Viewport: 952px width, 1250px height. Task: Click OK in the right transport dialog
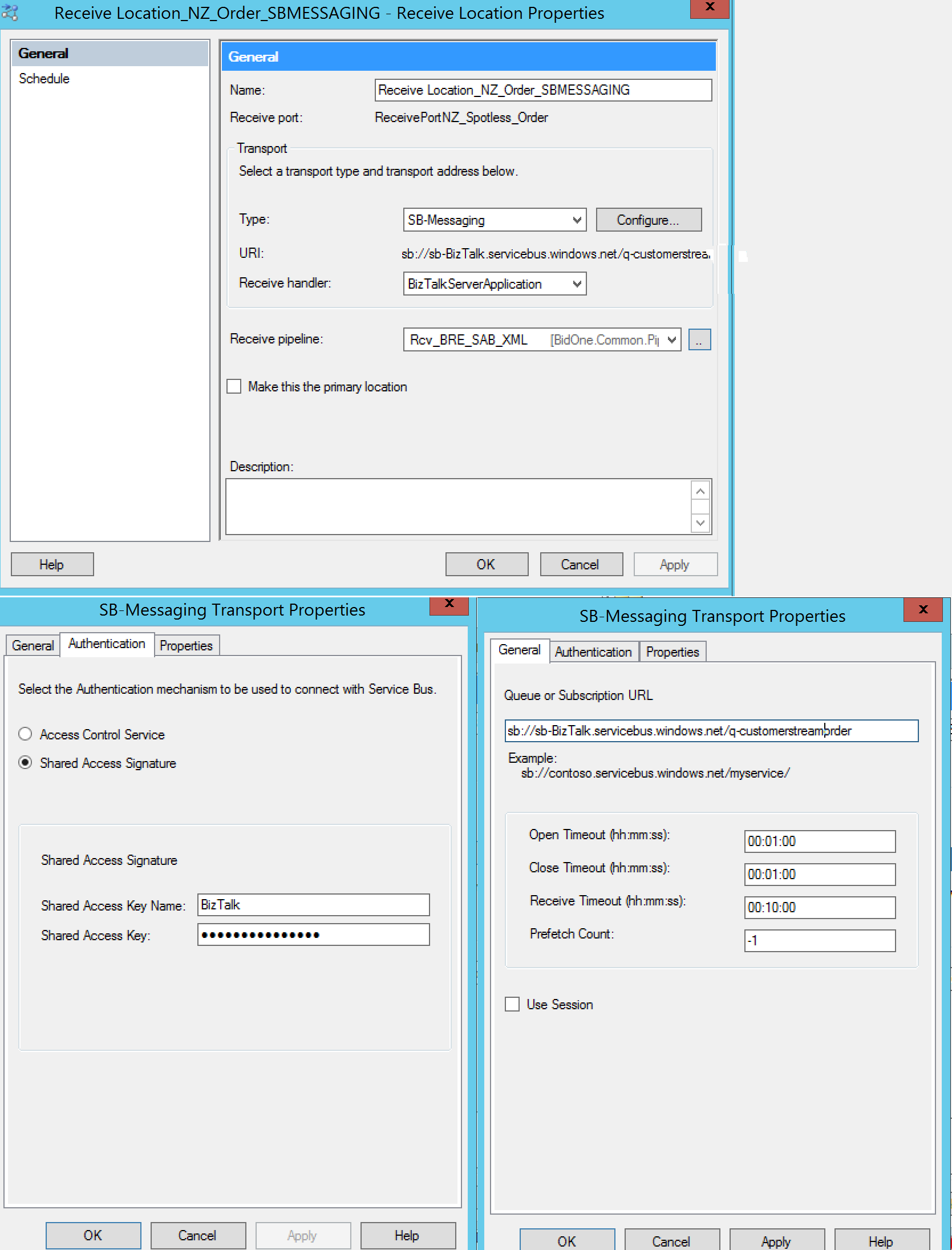568,1240
